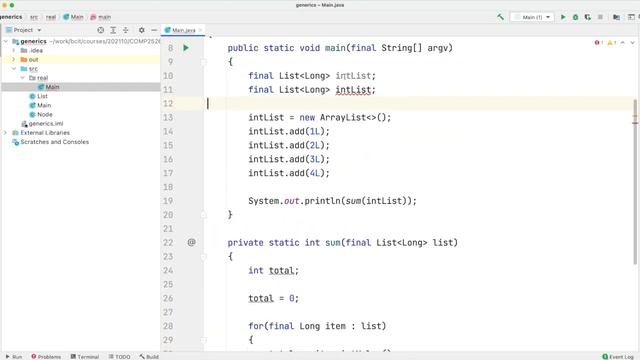Select the highlighted Main class under real
Viewport: 640px width, 360px height.
pyautogui.click(x=52, y=87)
